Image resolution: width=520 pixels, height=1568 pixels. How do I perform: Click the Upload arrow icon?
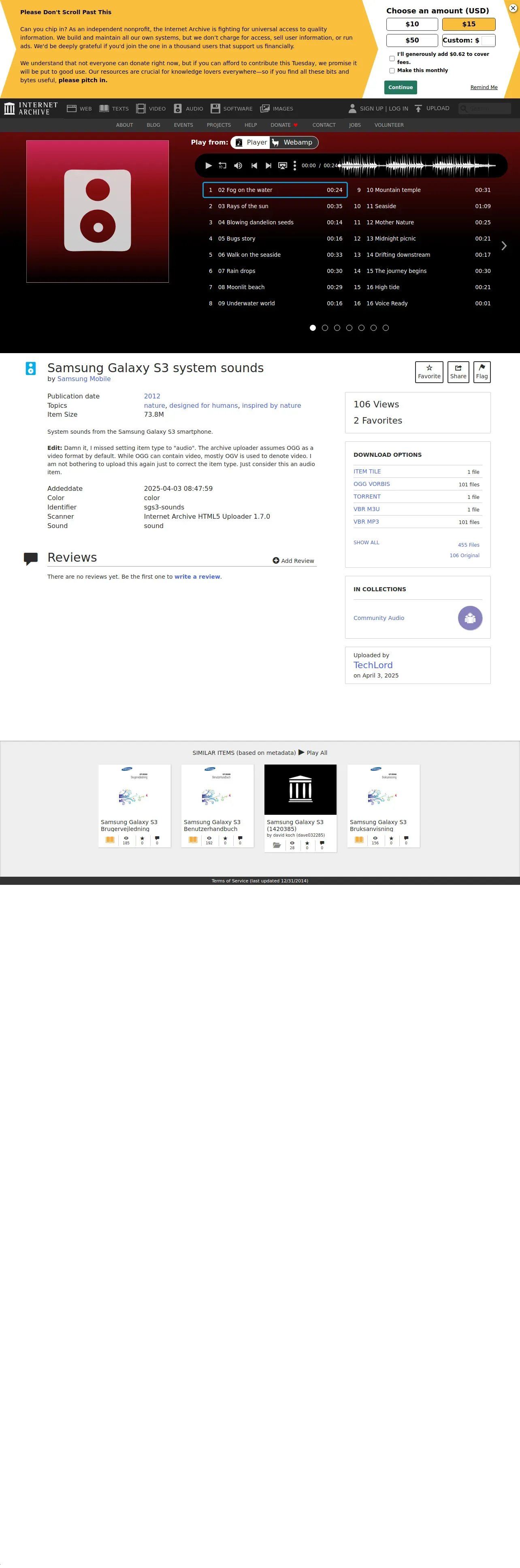click(418, 109)
